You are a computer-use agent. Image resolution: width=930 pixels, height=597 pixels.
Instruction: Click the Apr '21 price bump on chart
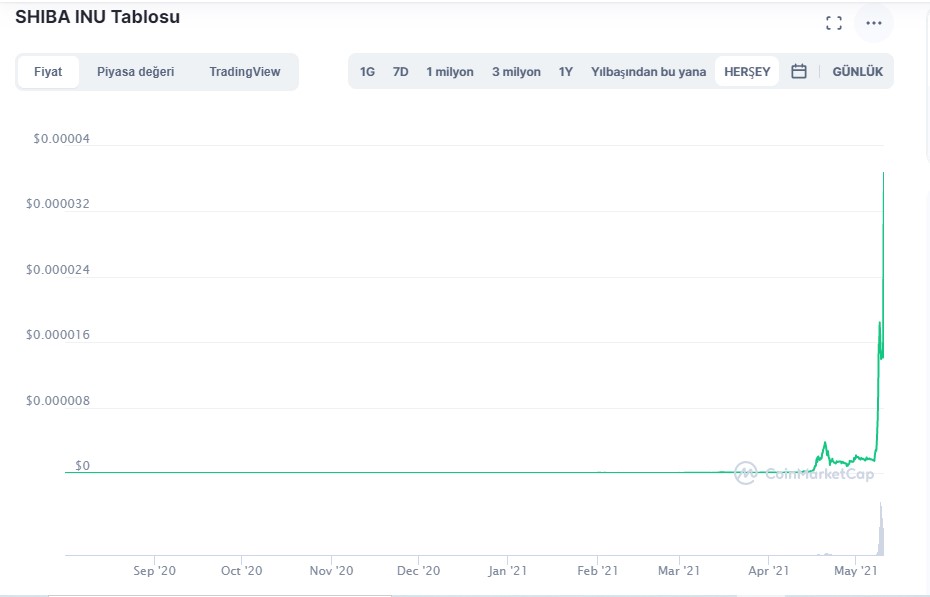pos(825,444)
